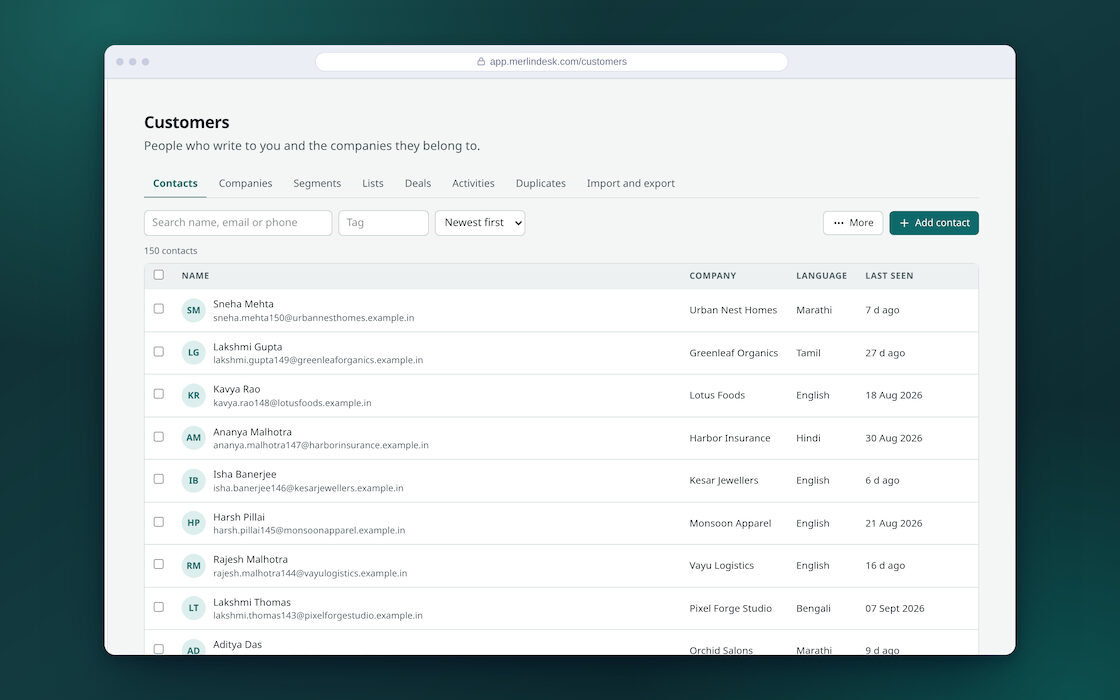View the Duplicates tab

coord(541,184)
